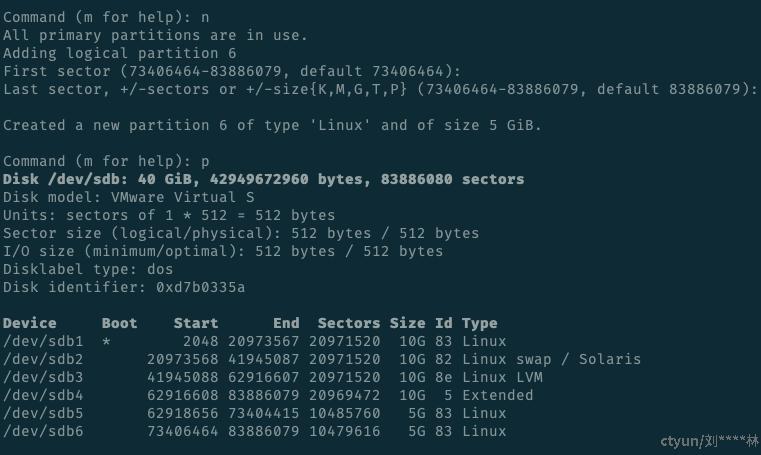Click the Start column header
The width and height of the screenshot is (761, 455).
pyautogui.click(x=196, y=323)
